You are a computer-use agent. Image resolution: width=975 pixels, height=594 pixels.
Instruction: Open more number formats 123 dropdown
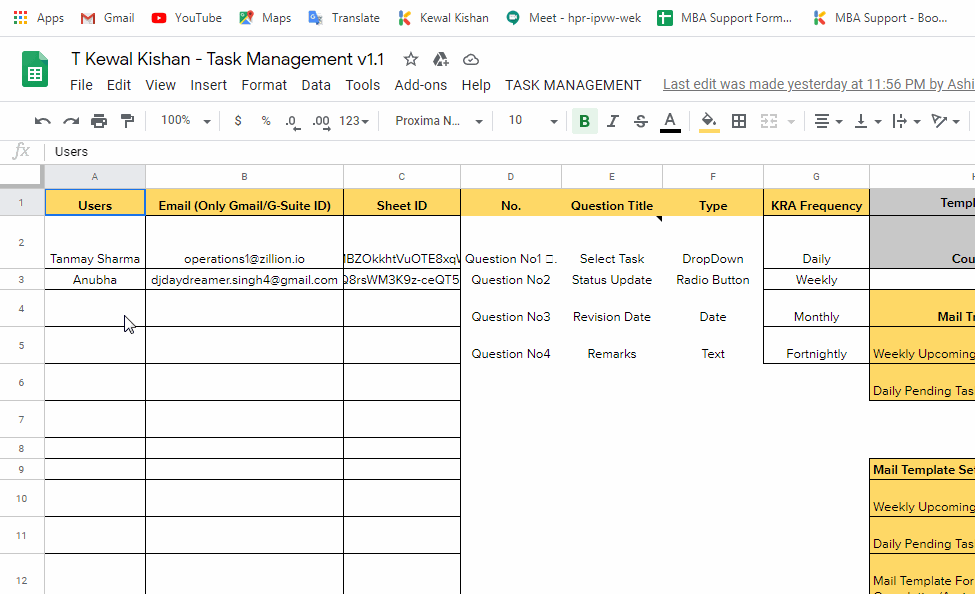[x=354, y=121]
